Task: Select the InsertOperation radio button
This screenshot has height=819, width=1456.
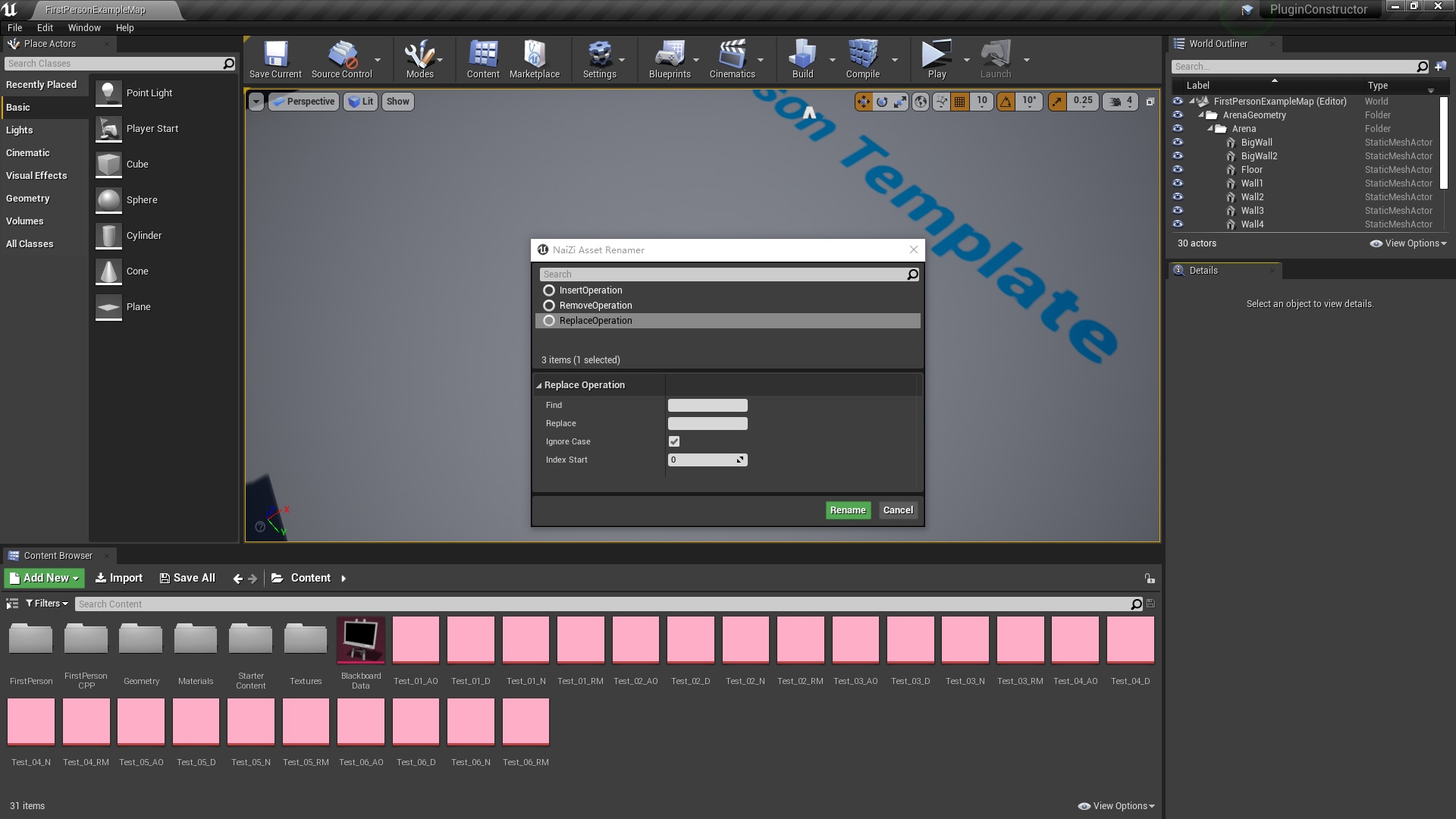Action: 549,290
